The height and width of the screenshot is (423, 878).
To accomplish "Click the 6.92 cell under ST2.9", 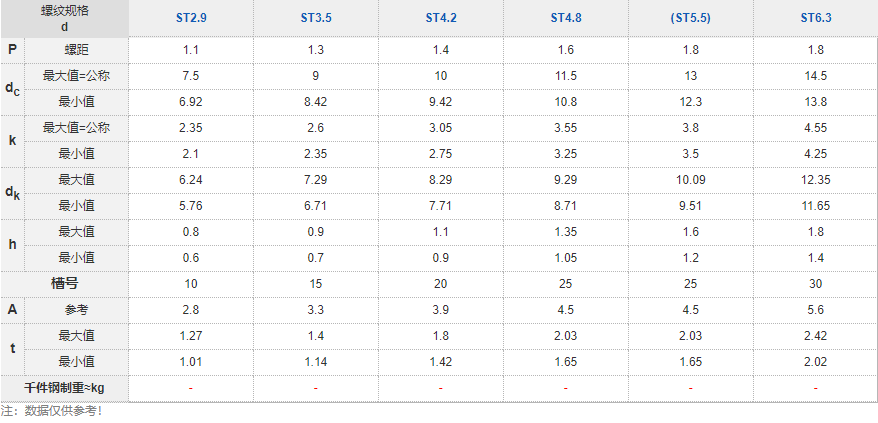I will tap(190, 101).
